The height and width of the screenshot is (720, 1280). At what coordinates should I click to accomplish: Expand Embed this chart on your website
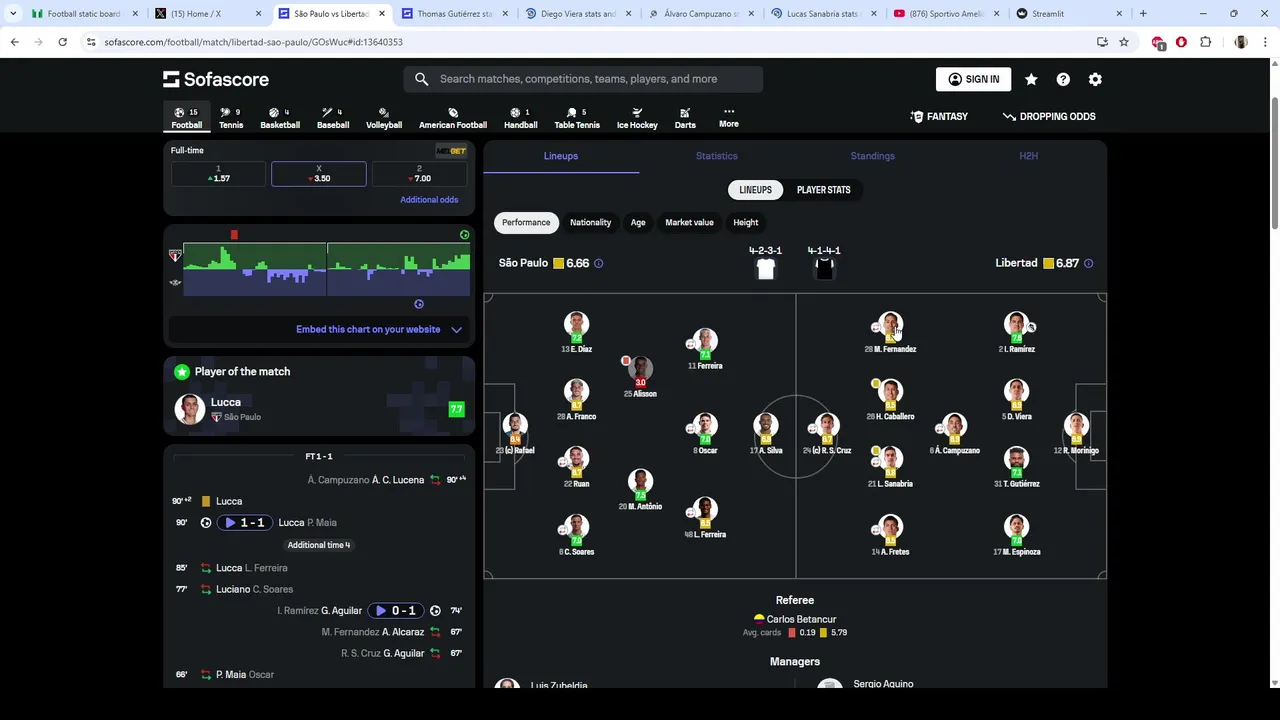click(319, 329)
